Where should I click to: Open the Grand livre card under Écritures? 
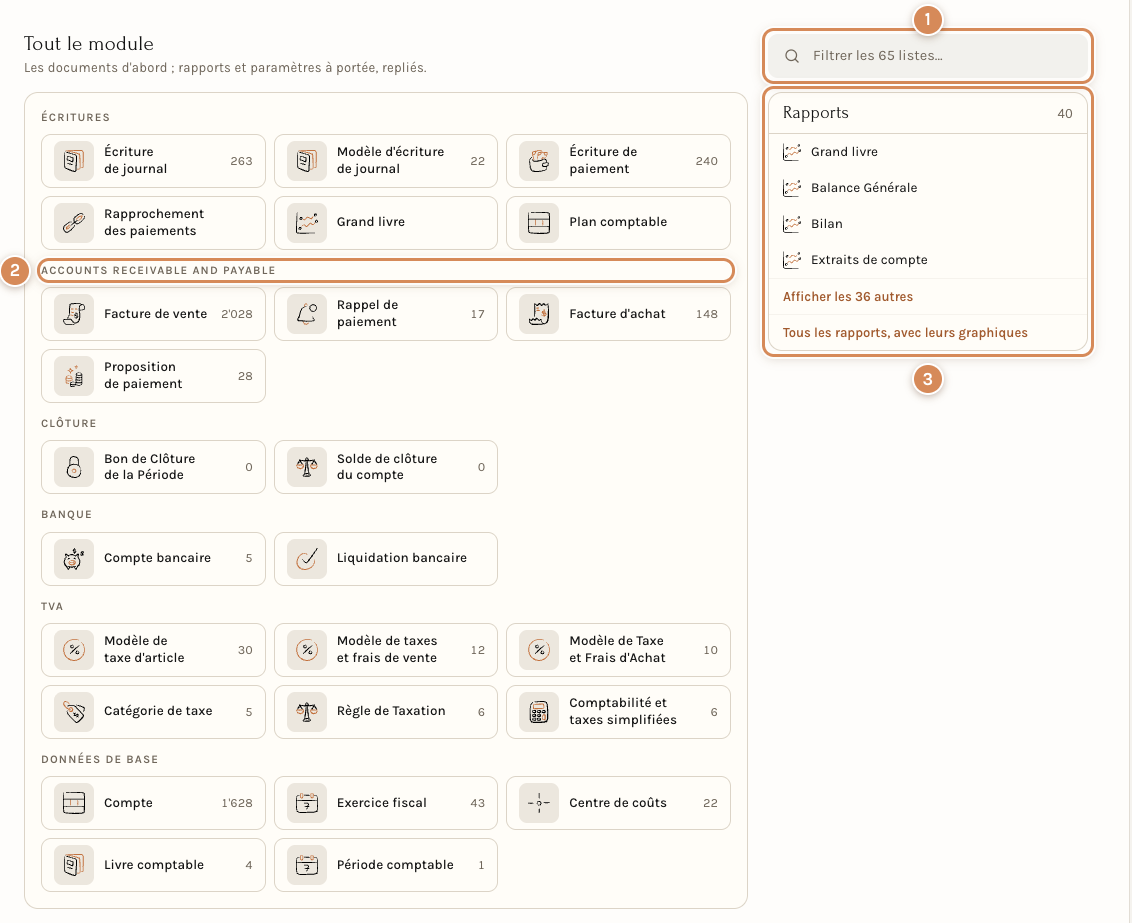(x=386, y=223)
